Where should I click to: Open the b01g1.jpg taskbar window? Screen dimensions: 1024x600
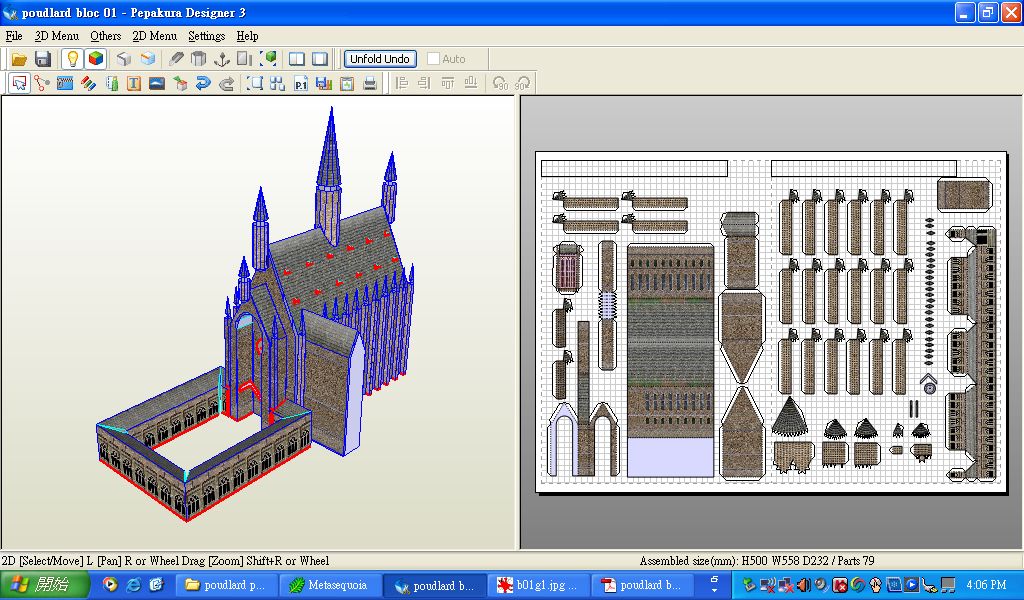click(x=539, y=585)
